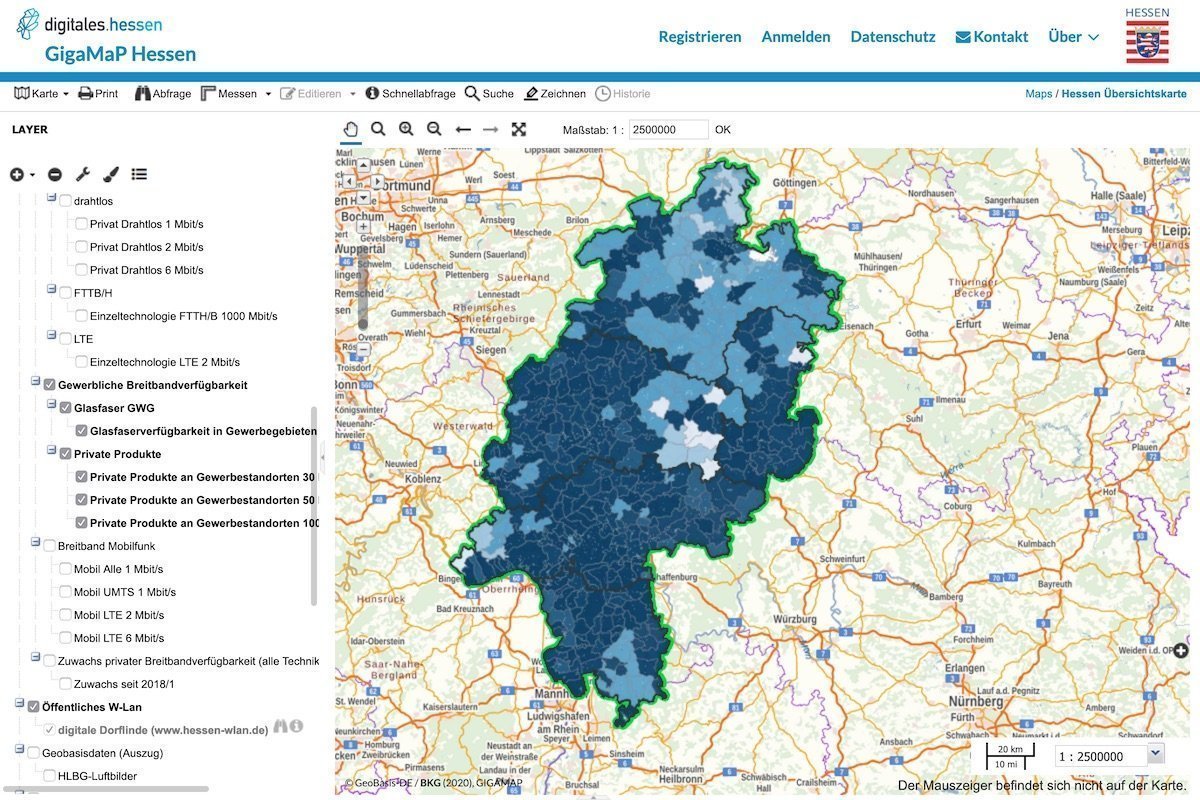Enable Mobil LTE 6 Mbit/s layer
The image size is (1200, 800).
click(65, 638)
